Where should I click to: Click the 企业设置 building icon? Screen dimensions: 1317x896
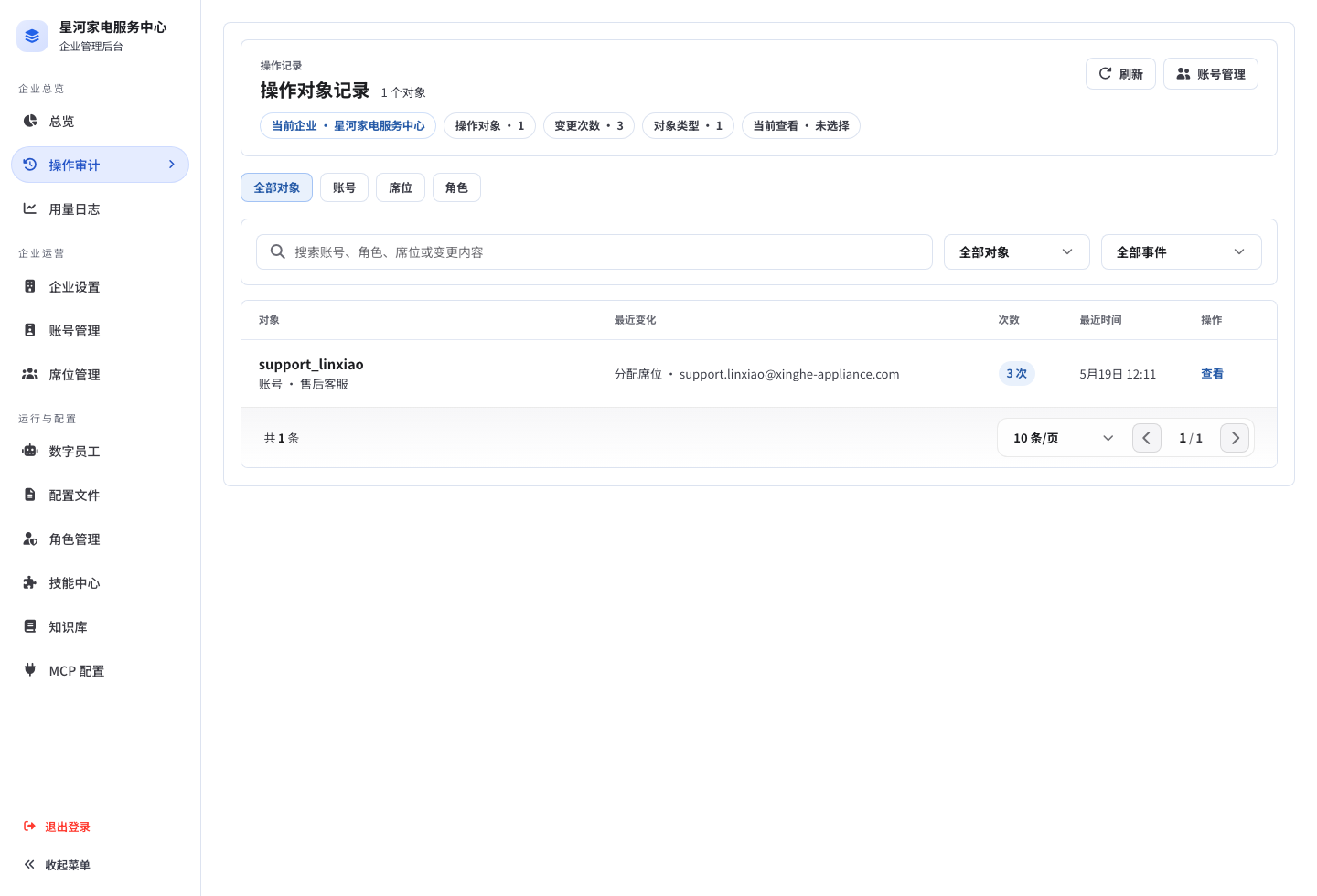click(x=30, y=286)
